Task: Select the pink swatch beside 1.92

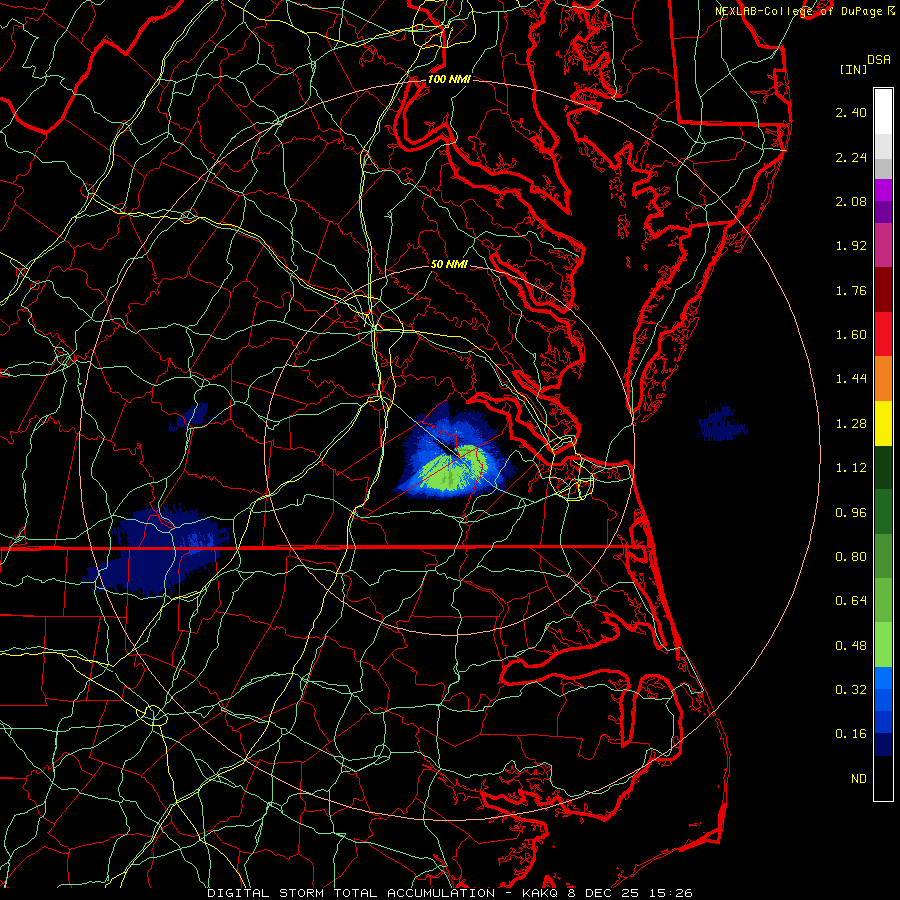Action: tap(883, 245)
